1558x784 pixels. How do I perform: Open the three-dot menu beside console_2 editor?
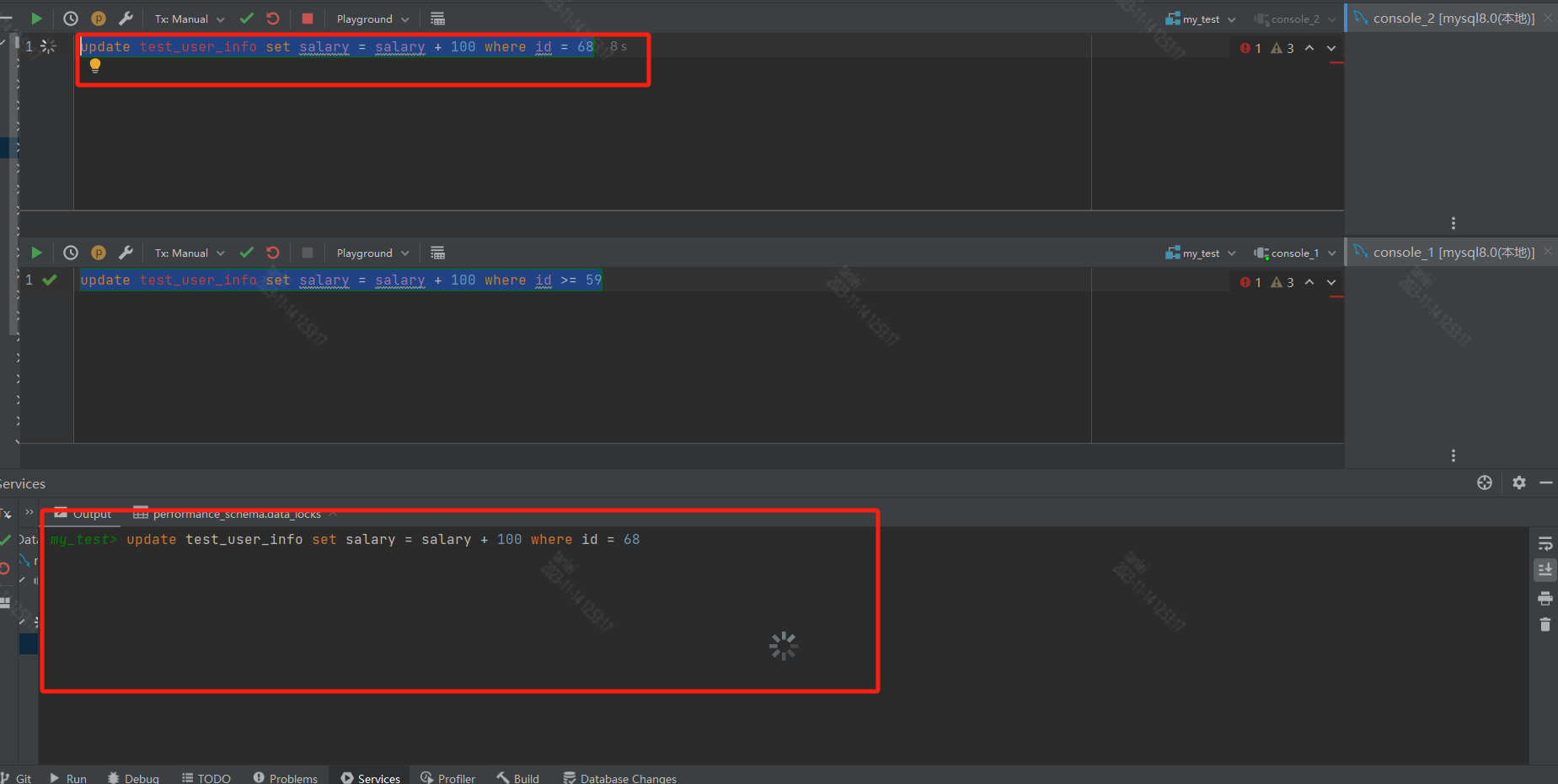click(1454, 223)
